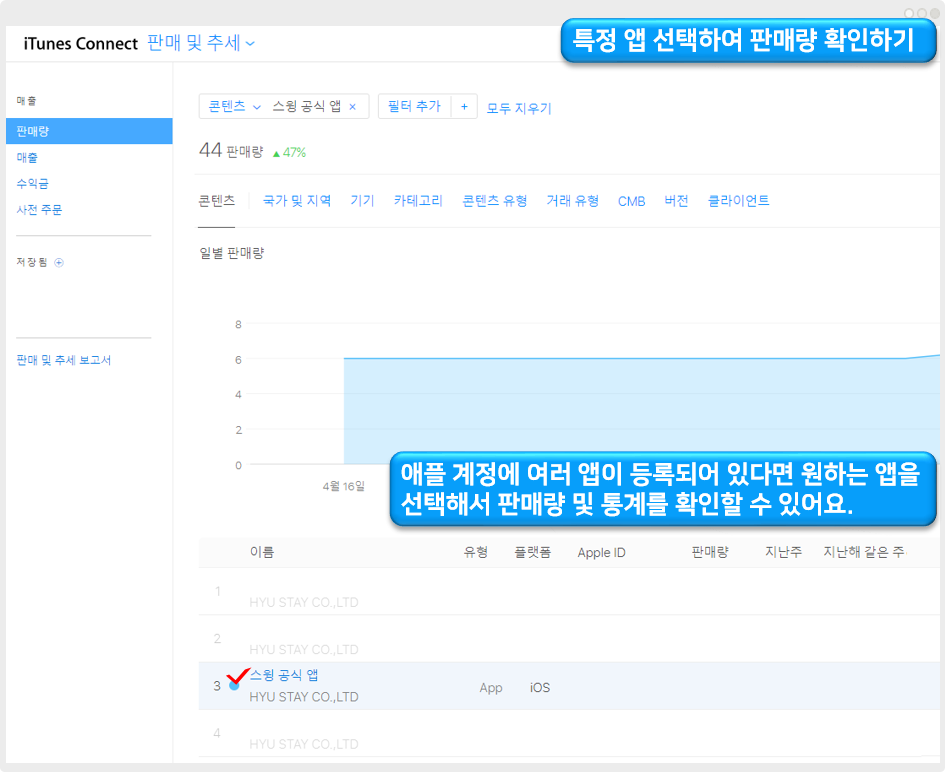Expand the 콘텐츠 filter dropdown

coord(235,107)
